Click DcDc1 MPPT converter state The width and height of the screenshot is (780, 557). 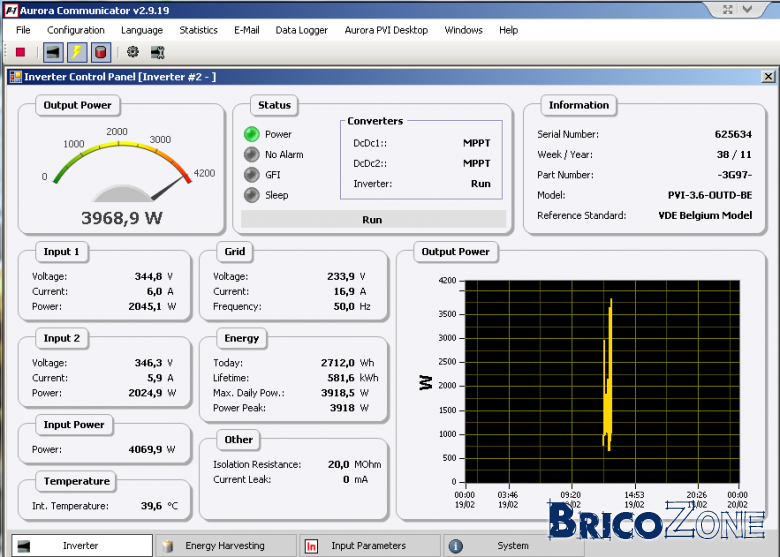[x=477, y=143]
